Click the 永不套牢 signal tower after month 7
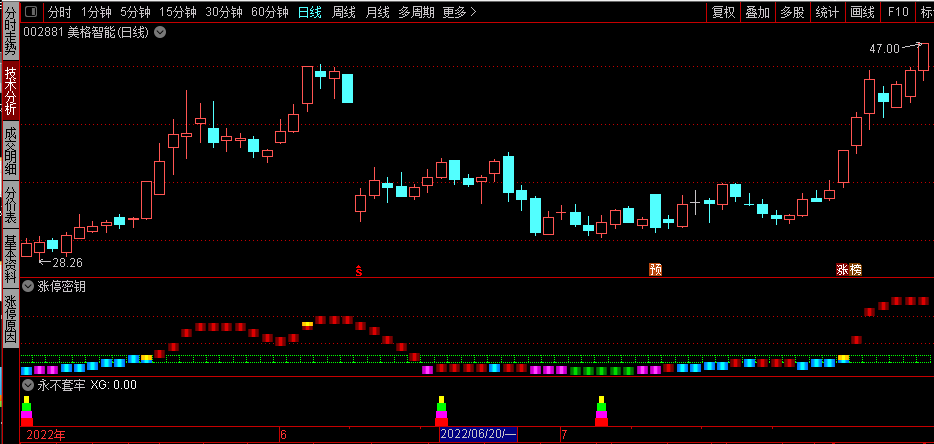This screenshot has height=444, width=934. tap(602, 411)
